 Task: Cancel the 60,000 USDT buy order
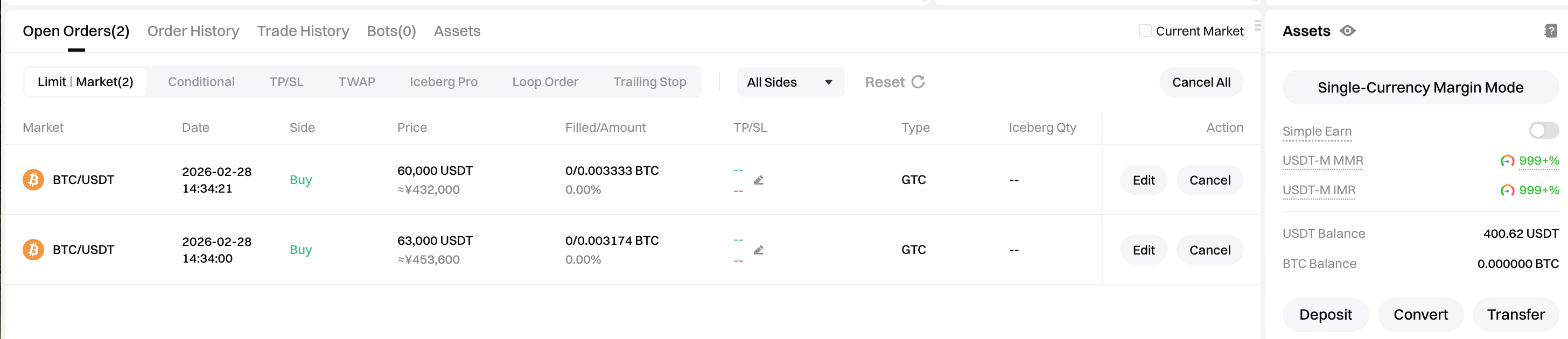click(x=1209, y=180)
